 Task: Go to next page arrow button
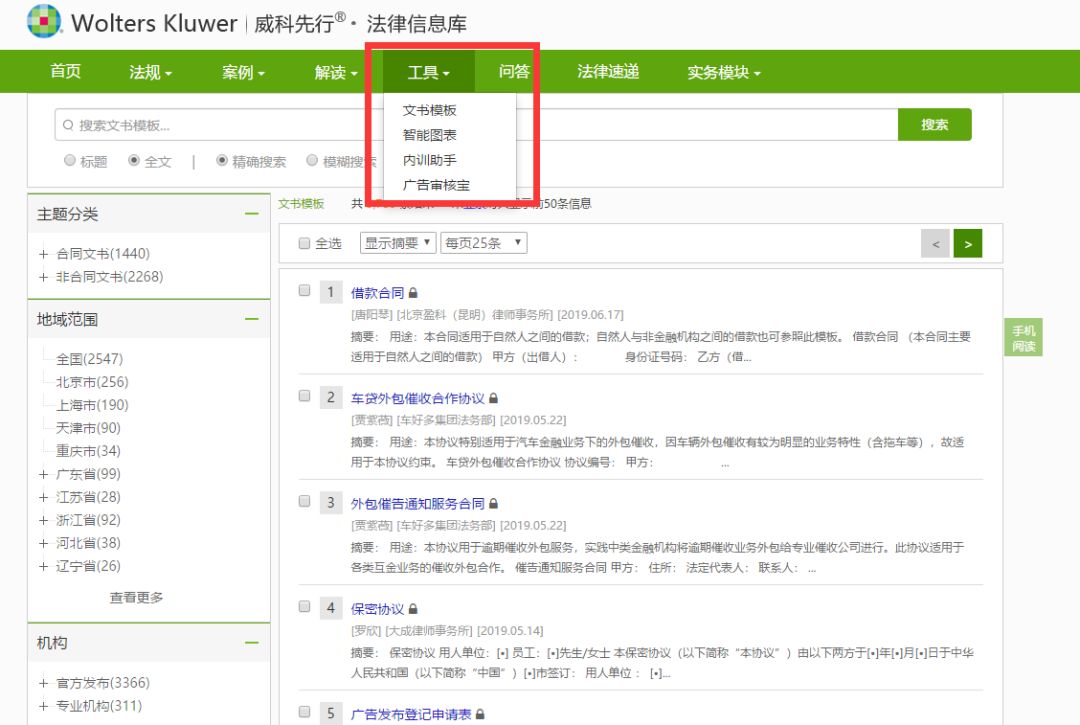point(967,243)
